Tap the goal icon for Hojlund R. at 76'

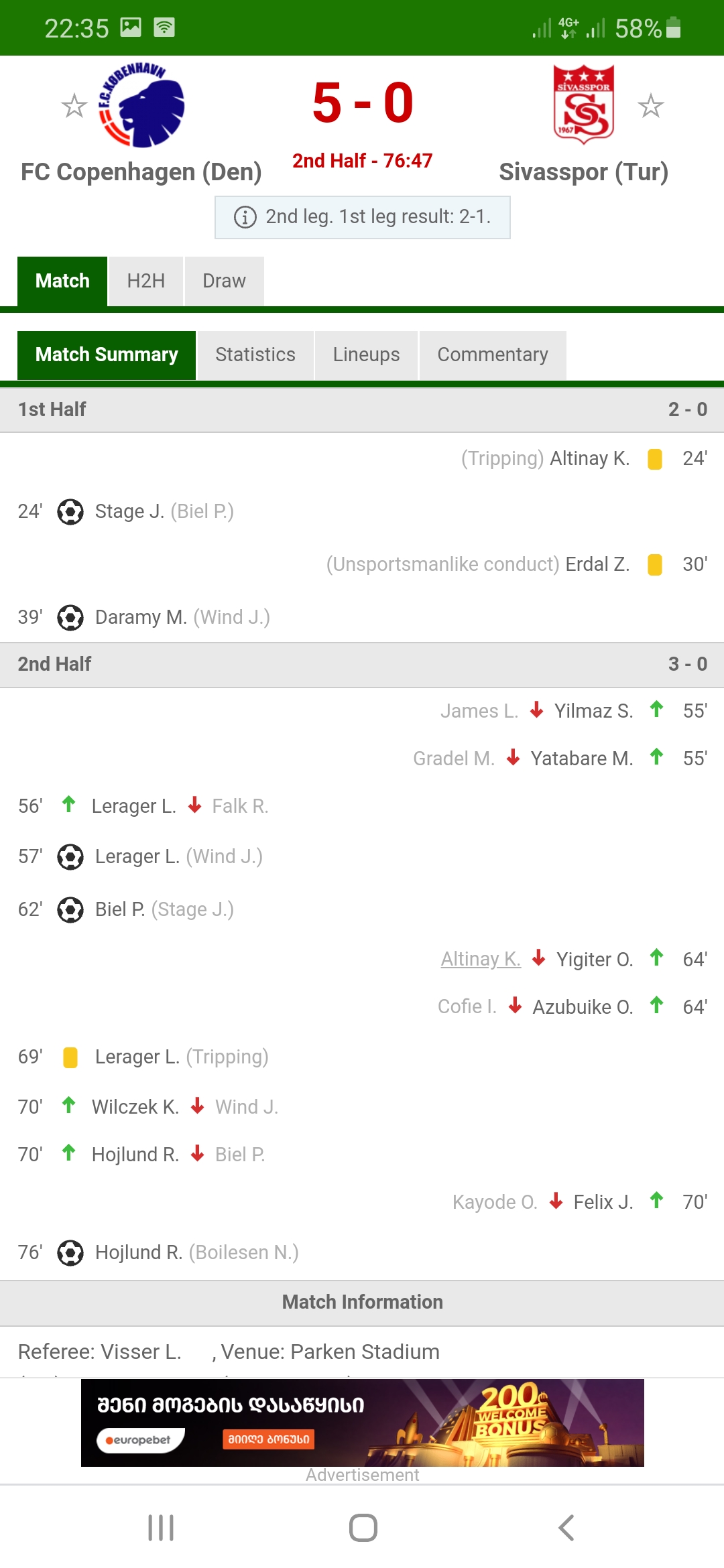pyautogui.click(x=70, y=1252)
